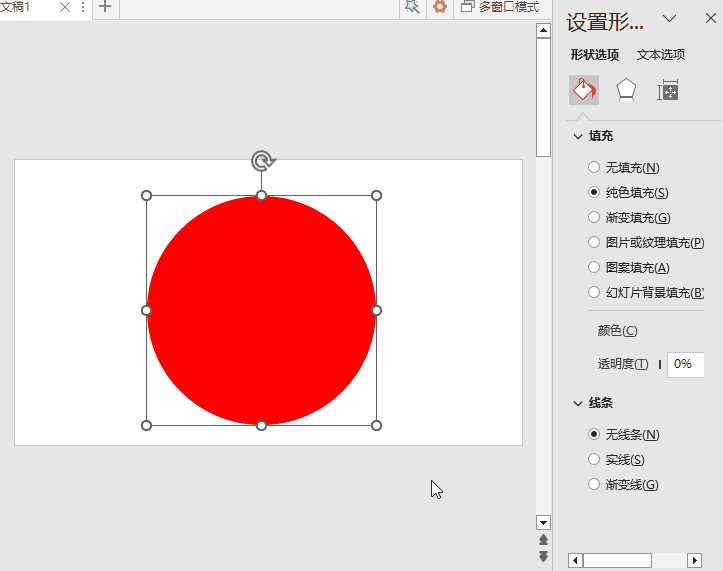Select 无线条(N) radio option

click(624, 434)
